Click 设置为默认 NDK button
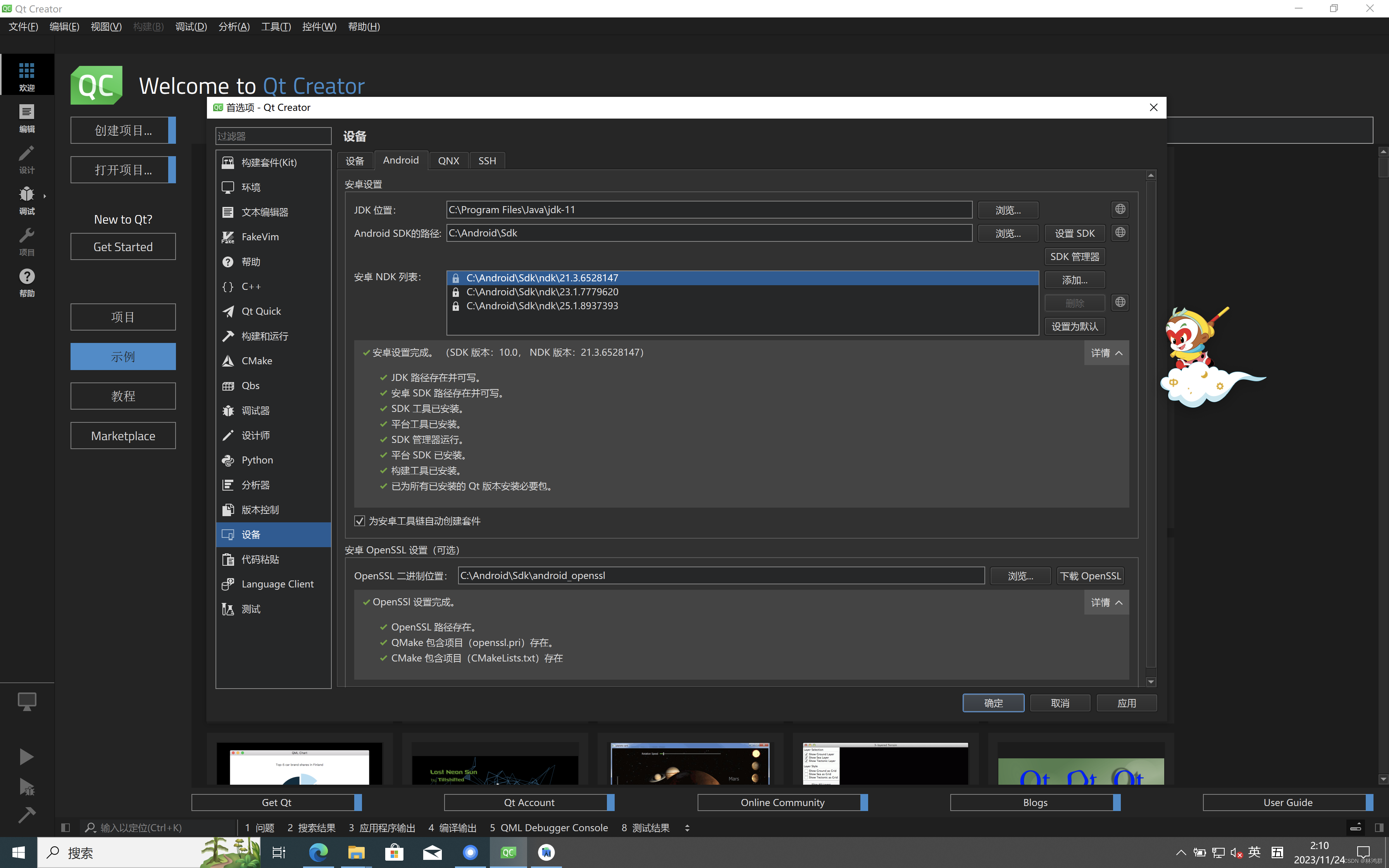Viewport: 1389px width, 868px height. click(1074, 327)
